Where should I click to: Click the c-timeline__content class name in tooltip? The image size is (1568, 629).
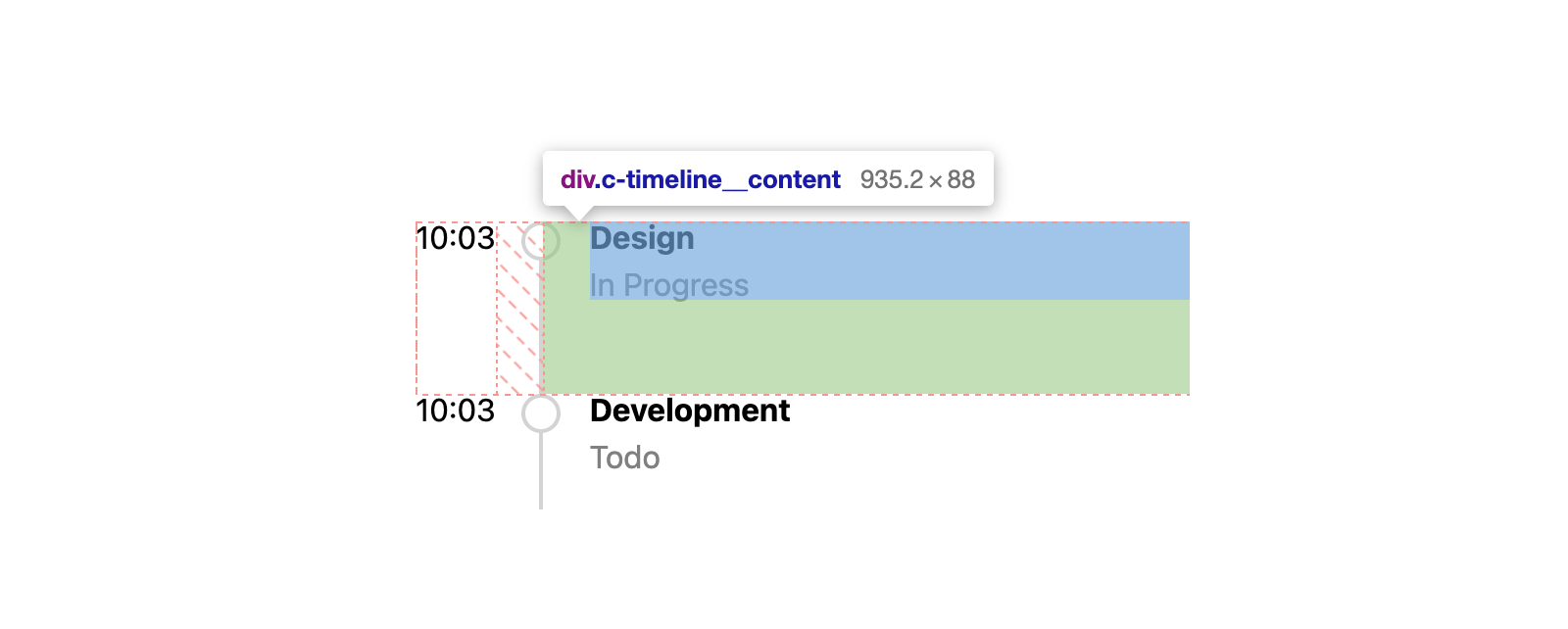720,179
